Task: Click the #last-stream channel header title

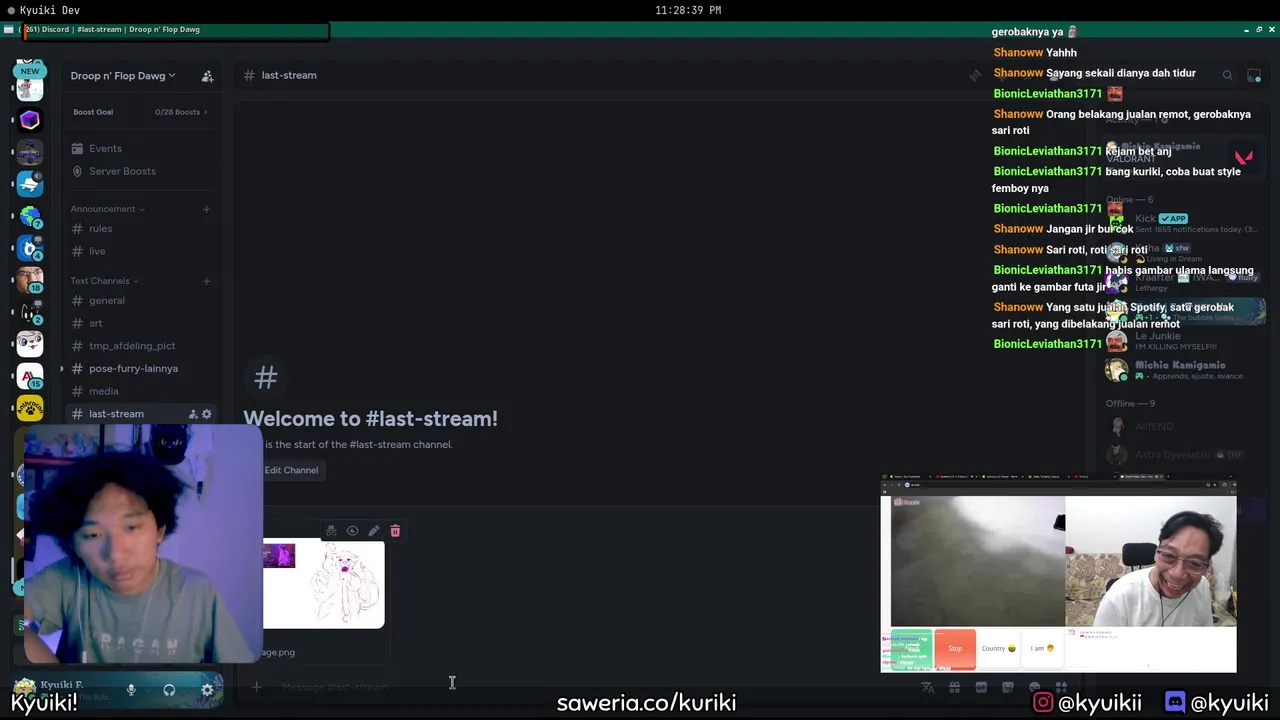Action: (x=289, y=75)
